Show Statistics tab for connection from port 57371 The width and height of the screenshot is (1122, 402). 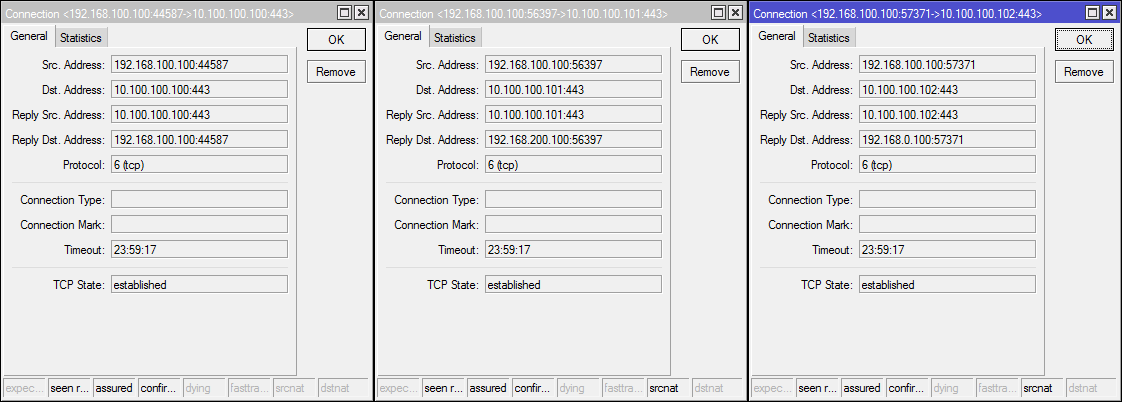pos(828,38)
